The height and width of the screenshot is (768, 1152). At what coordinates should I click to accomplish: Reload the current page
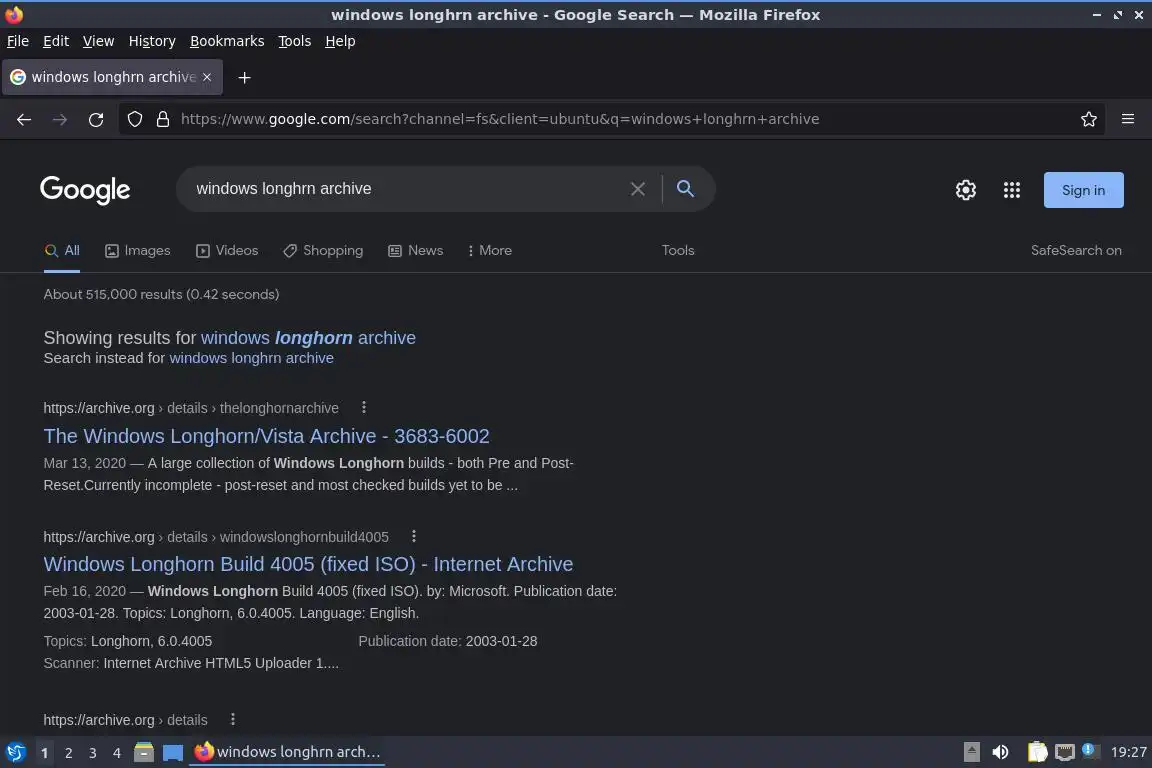[96, 119]
